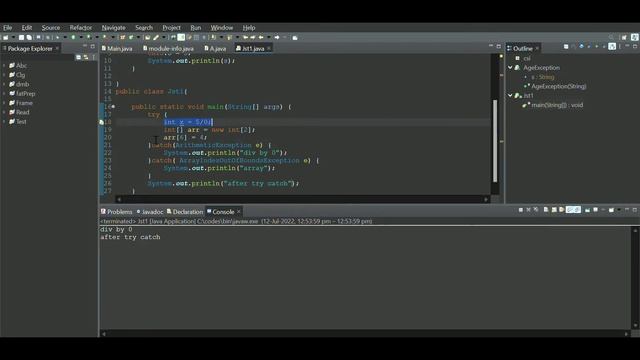Open the Declaration view tab
The image size is (640, 360).
tap(185, 211)
